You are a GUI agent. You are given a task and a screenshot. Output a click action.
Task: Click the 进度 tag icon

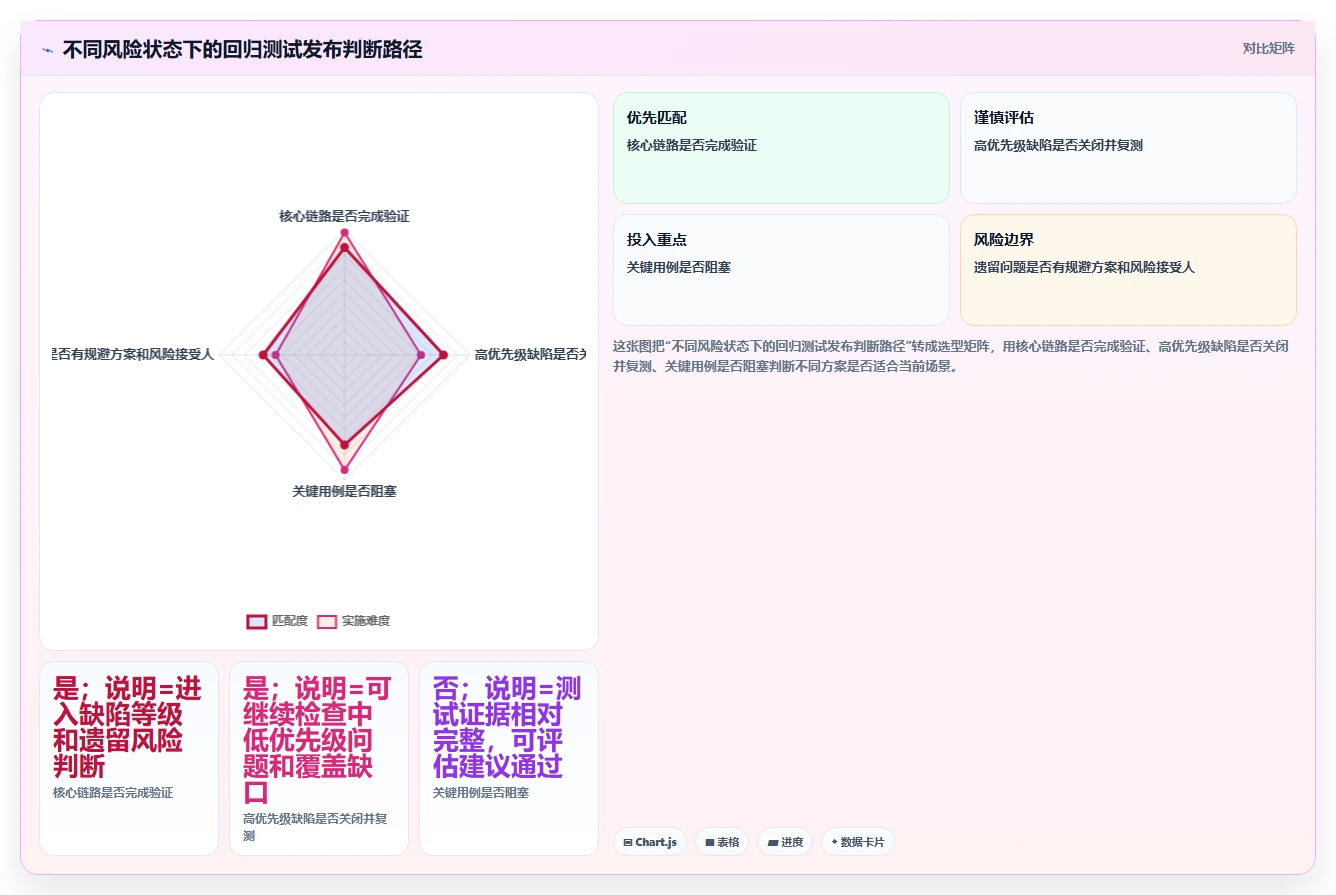tap(773, 842)
